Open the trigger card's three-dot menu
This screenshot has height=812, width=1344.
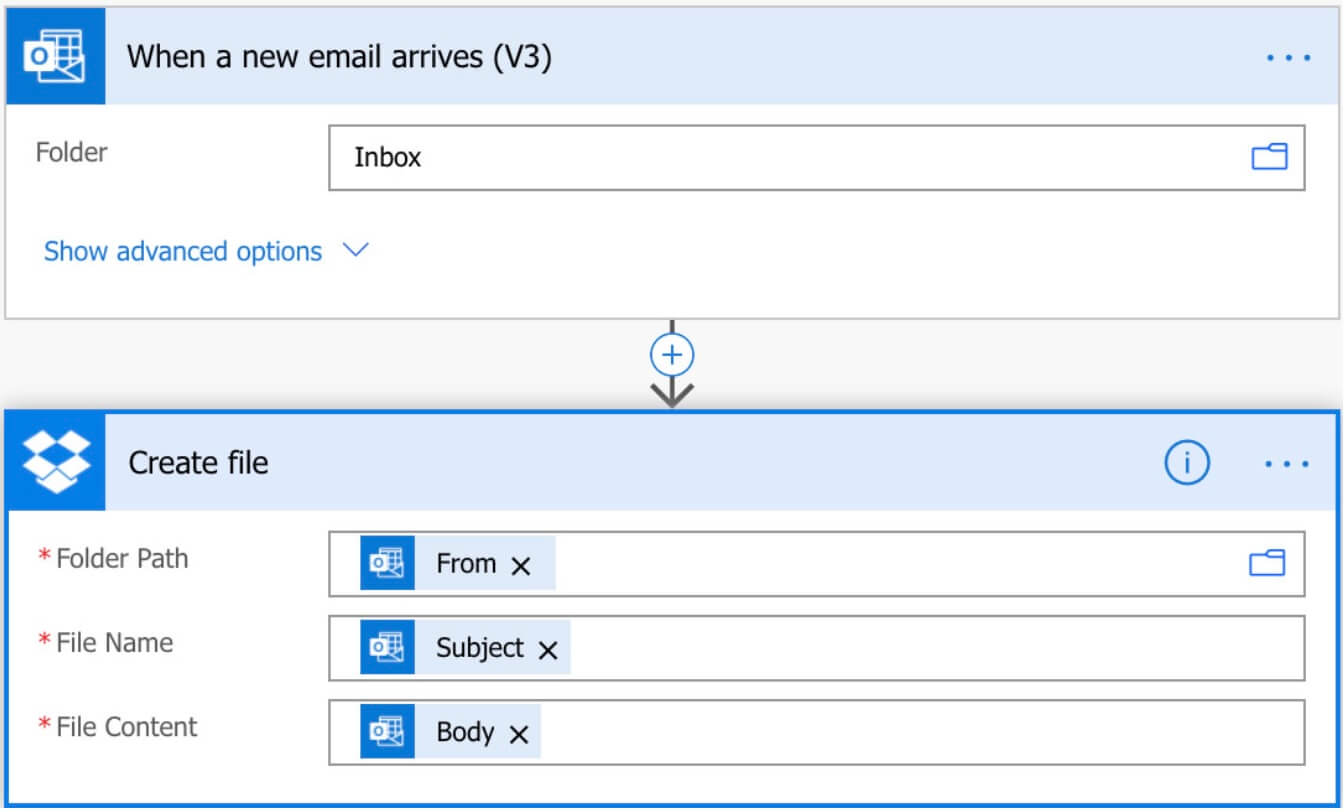pos(1288,57)
